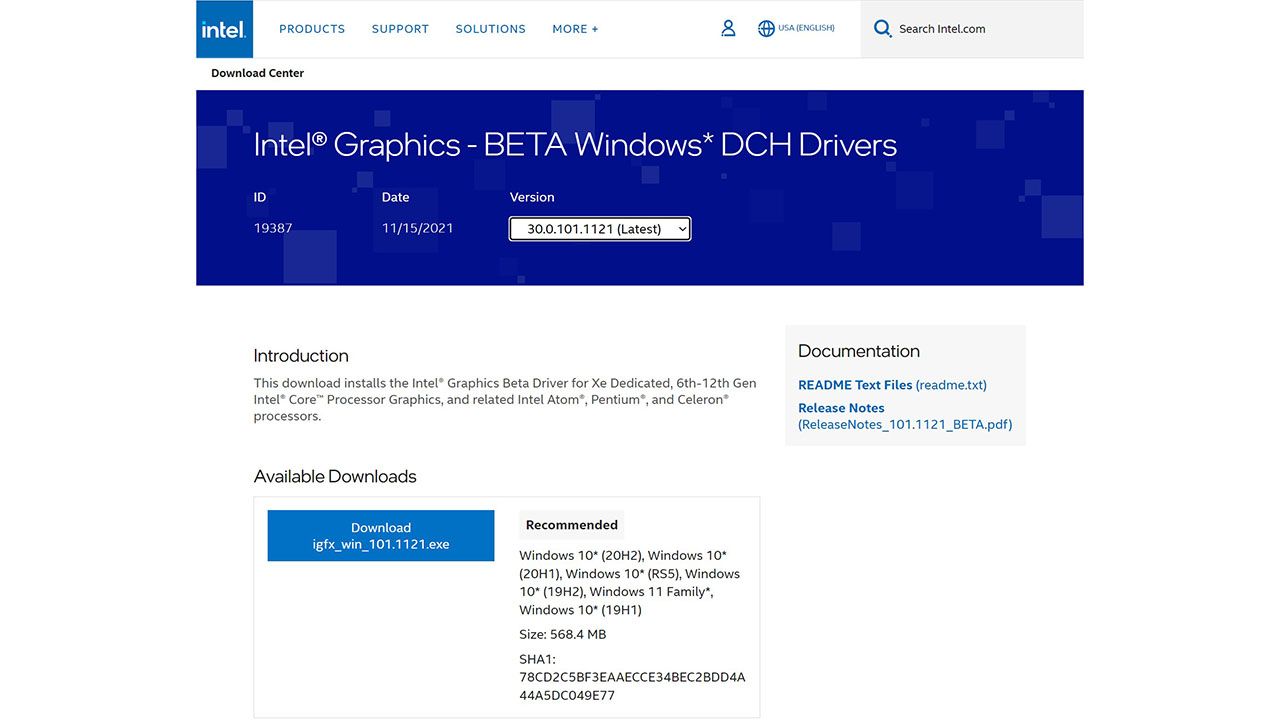Open README Text Files link

pyautogui.click(x=892, y=385)
